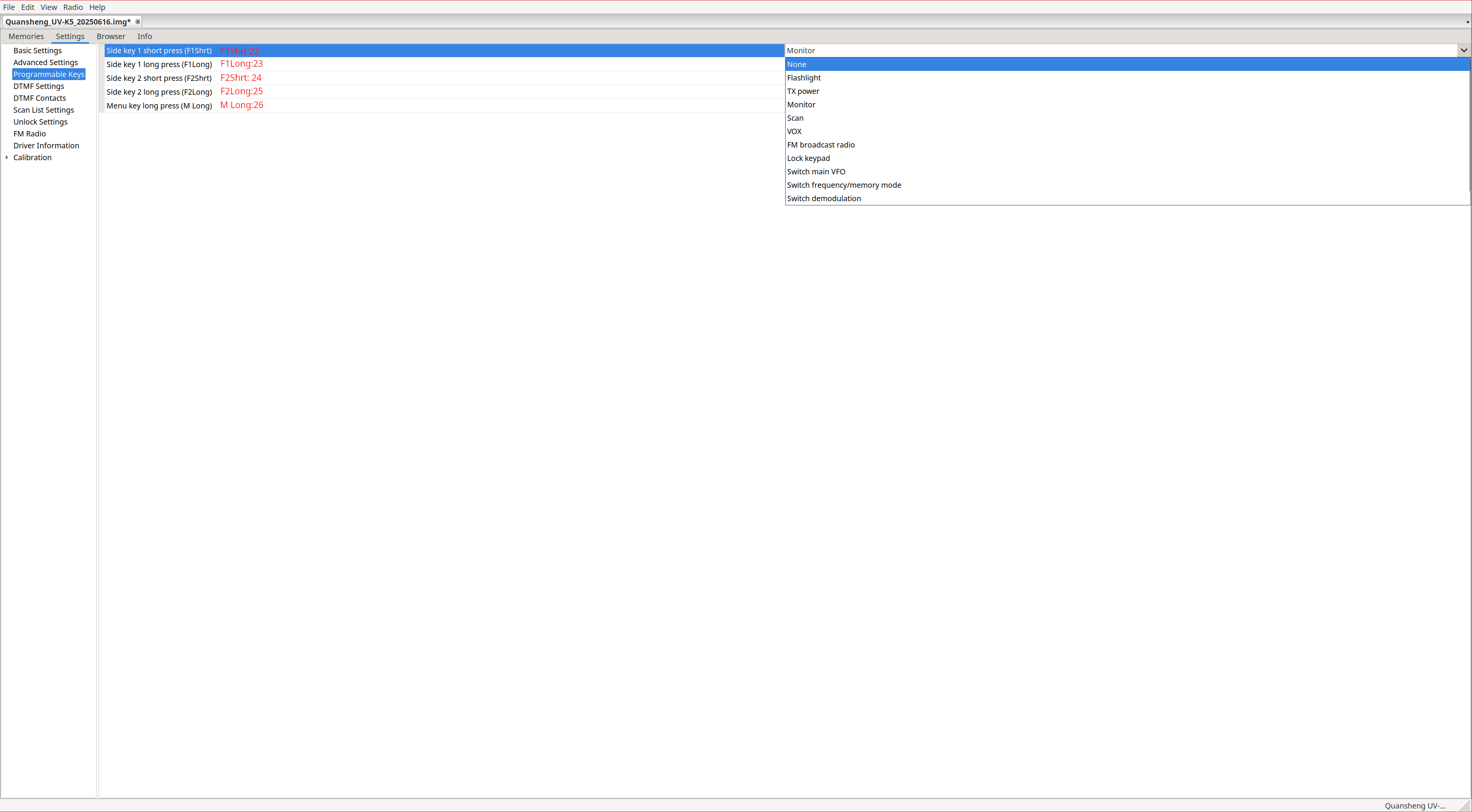Select Driver Information entry
This screenshot has height=812, width=1472.
[46, 146]
